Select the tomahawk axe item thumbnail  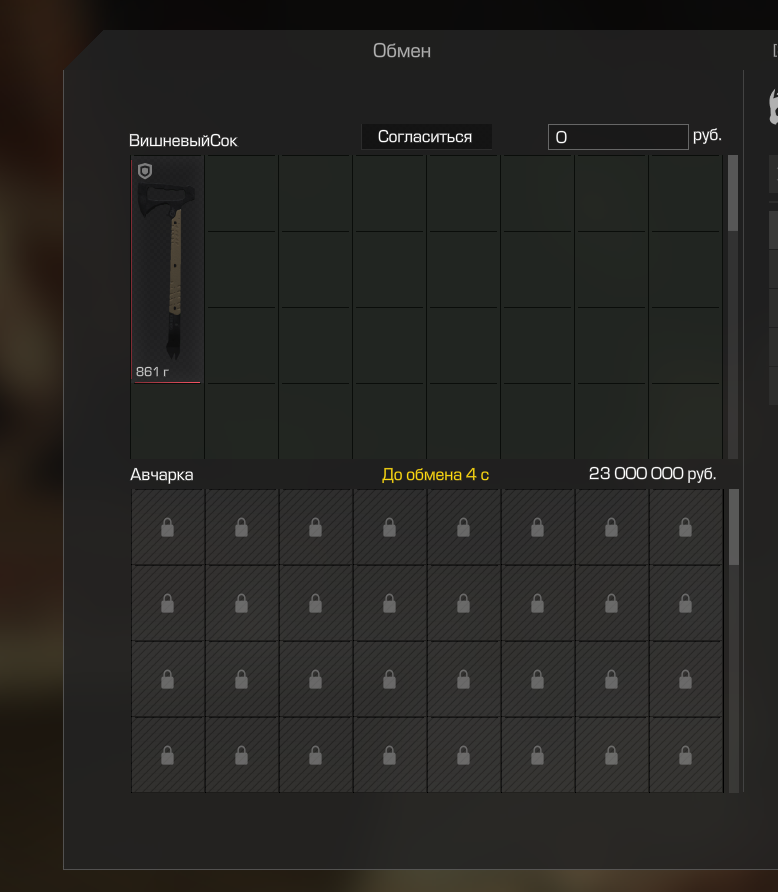pos(167,270)
